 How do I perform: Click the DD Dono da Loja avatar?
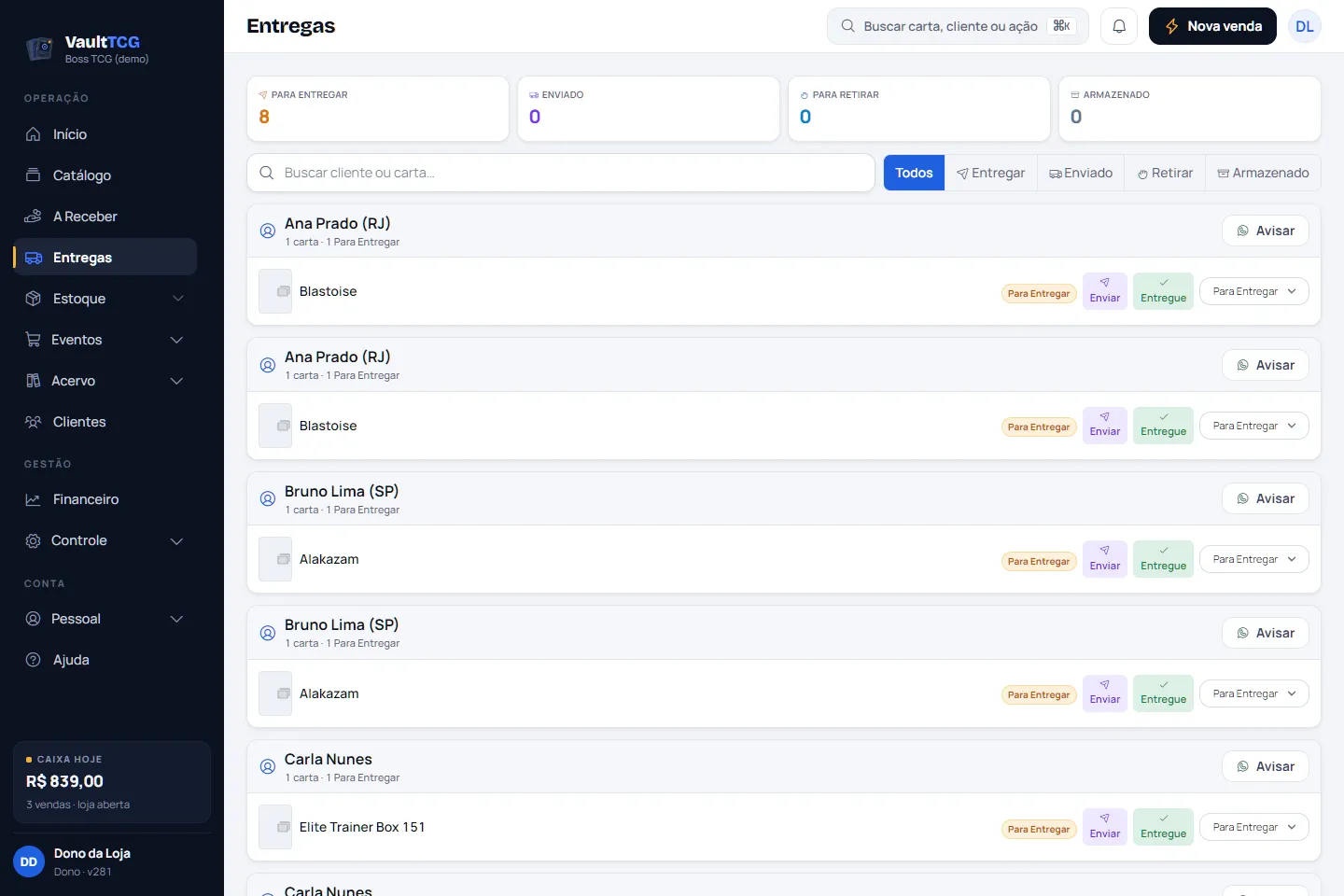pyautogui.click(x=29, y=861)
